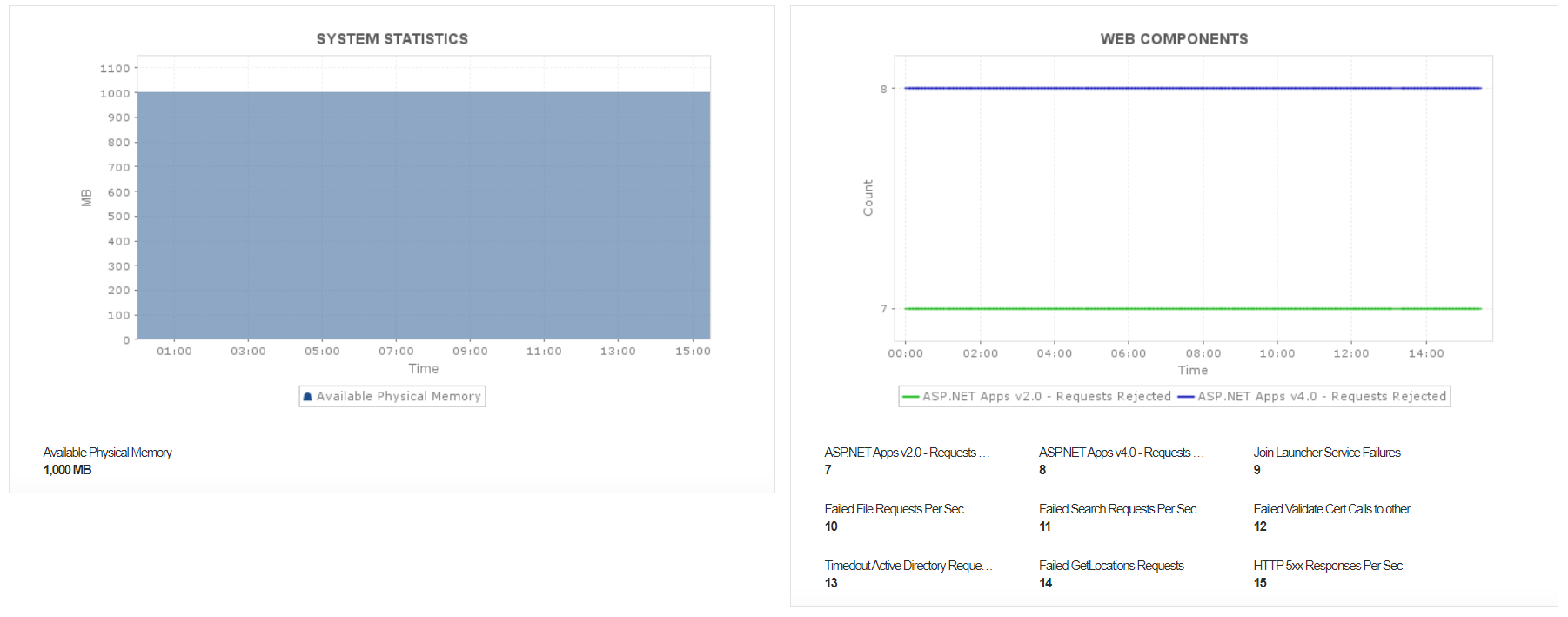Toggle ASP.NET Apps v4.0 Requests Rejected legend
Image resolution: width=1568 pixels, height=617 pixels.
click(x=1322, y=397)
